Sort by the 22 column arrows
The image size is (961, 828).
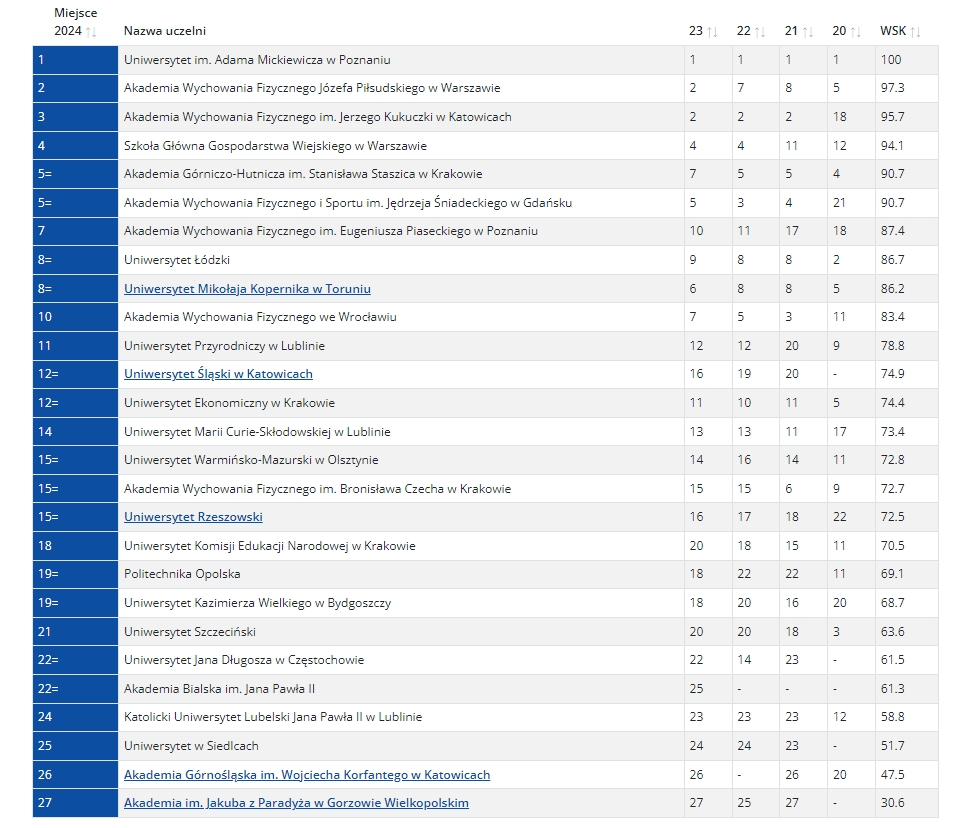[760, 32]
